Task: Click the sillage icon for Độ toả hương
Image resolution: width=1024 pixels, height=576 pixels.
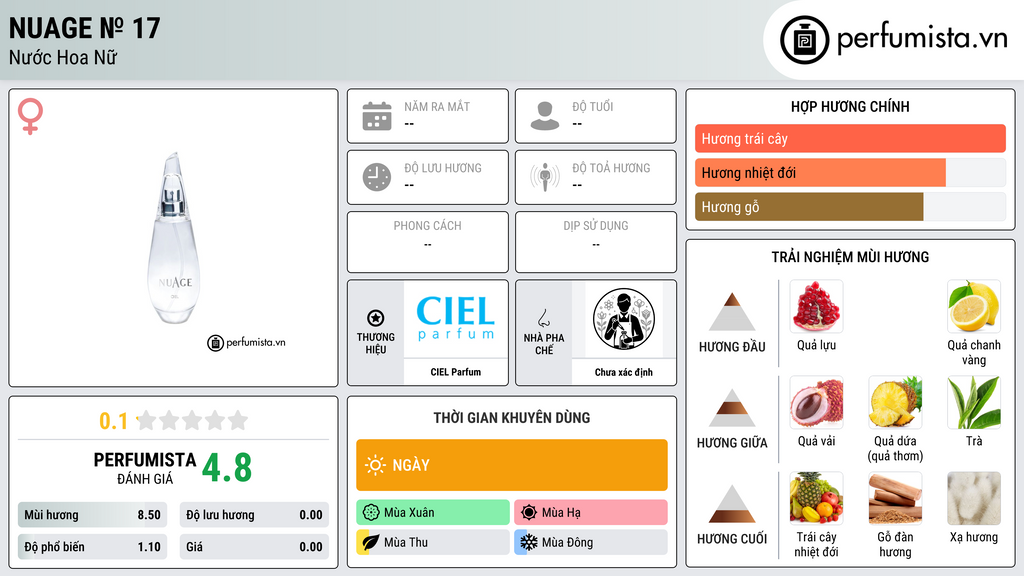Action: point(545,177)
